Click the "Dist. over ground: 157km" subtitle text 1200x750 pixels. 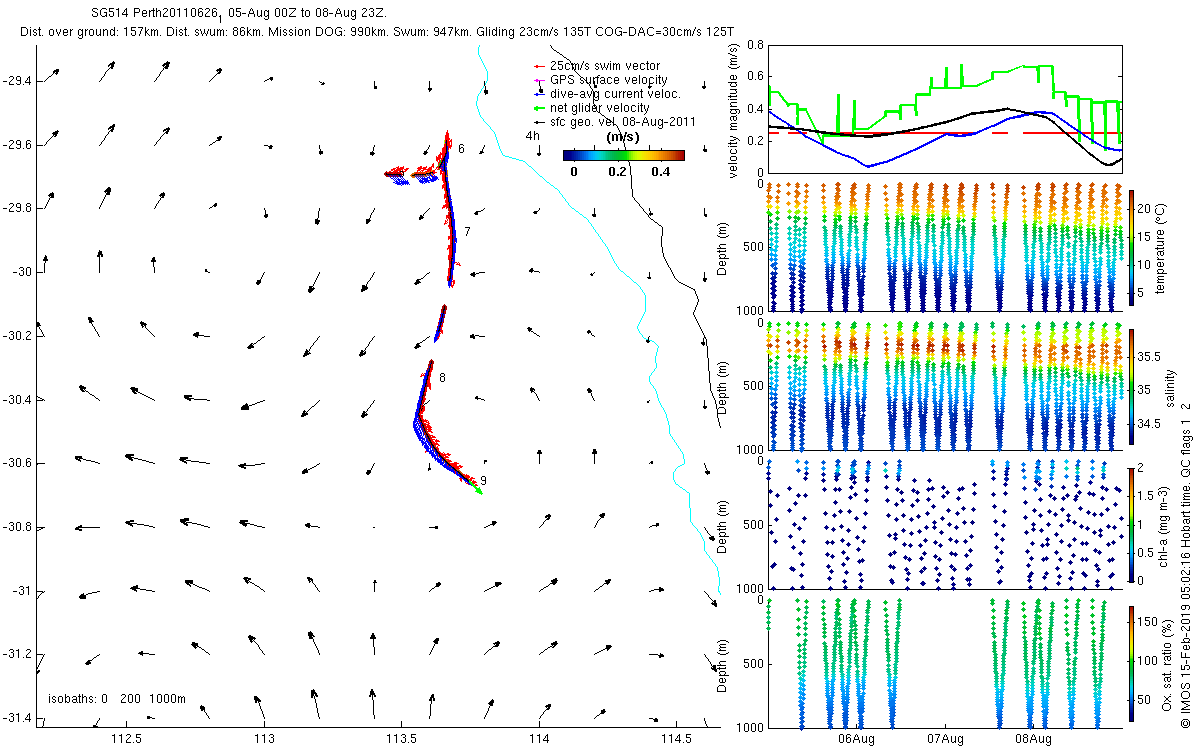click(91, 33)
